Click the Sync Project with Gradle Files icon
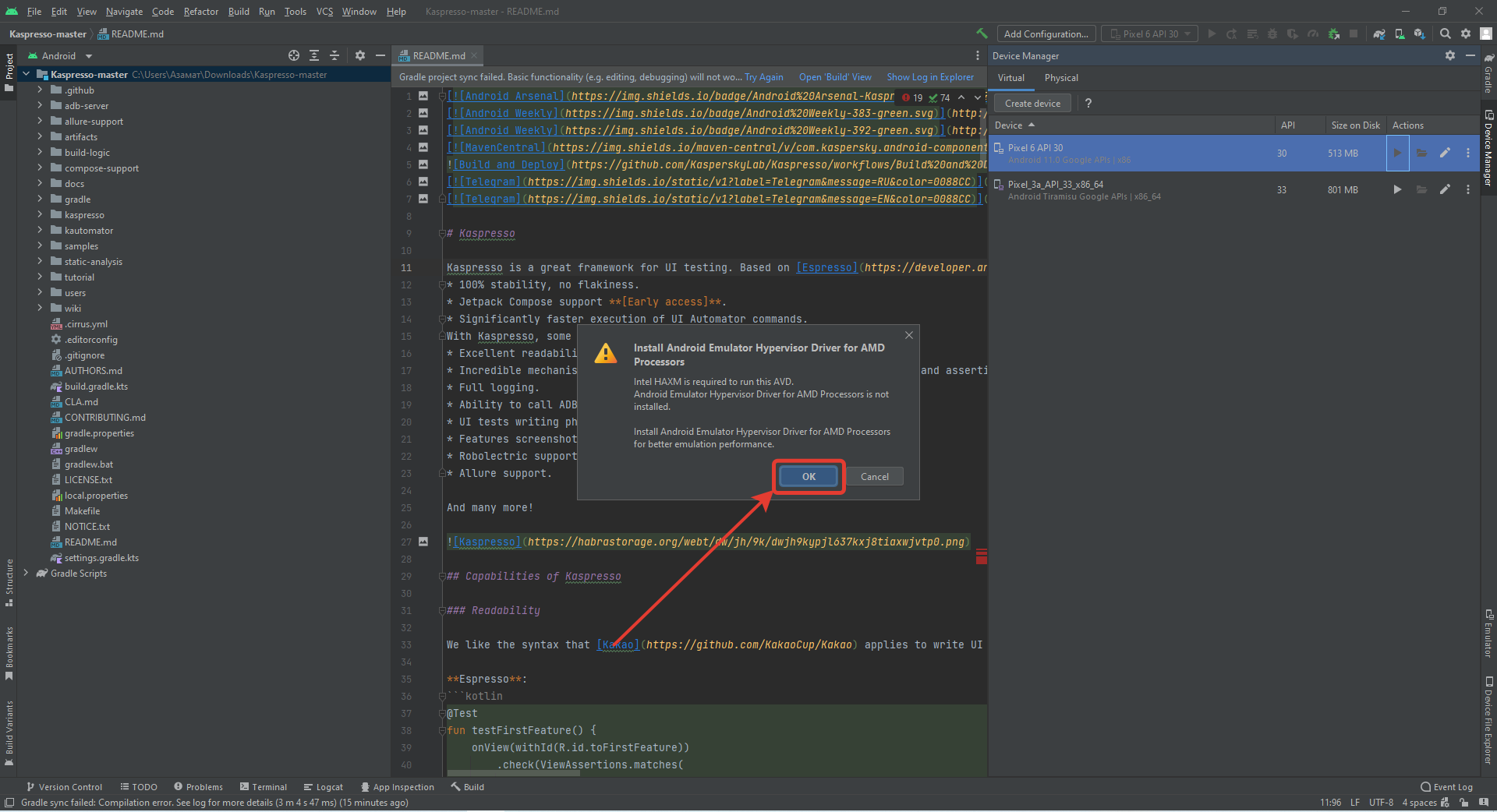 1379,34
